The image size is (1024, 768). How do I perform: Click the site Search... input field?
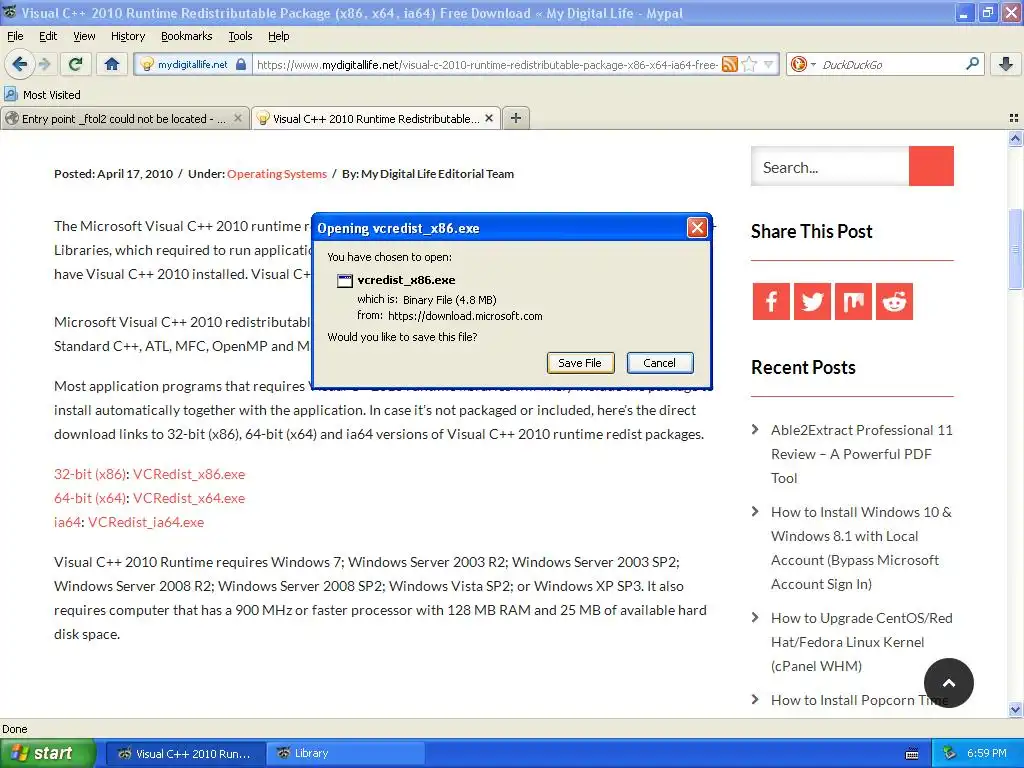[x=829, y=167]
